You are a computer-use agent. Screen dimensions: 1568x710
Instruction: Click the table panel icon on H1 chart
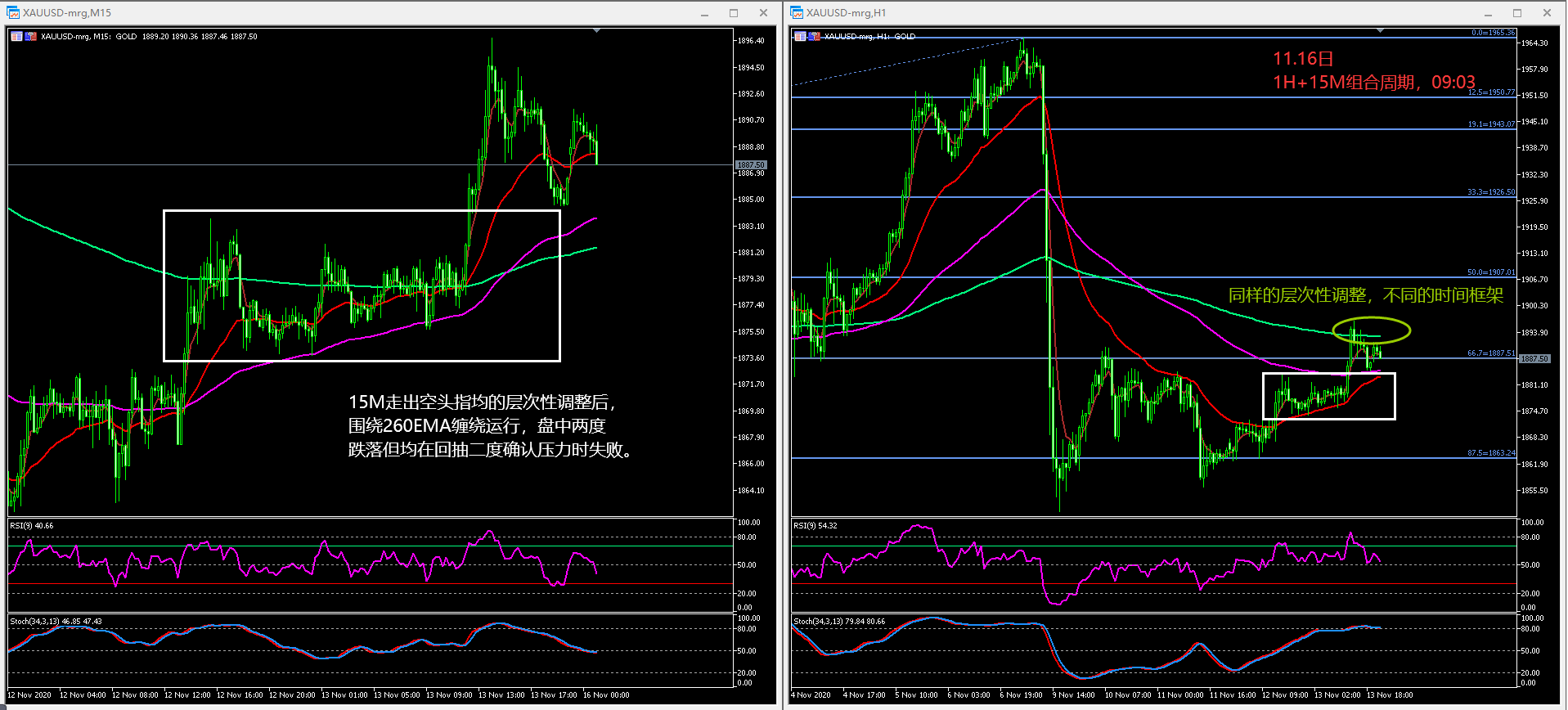pyautogui.click(x=800, y=37)
